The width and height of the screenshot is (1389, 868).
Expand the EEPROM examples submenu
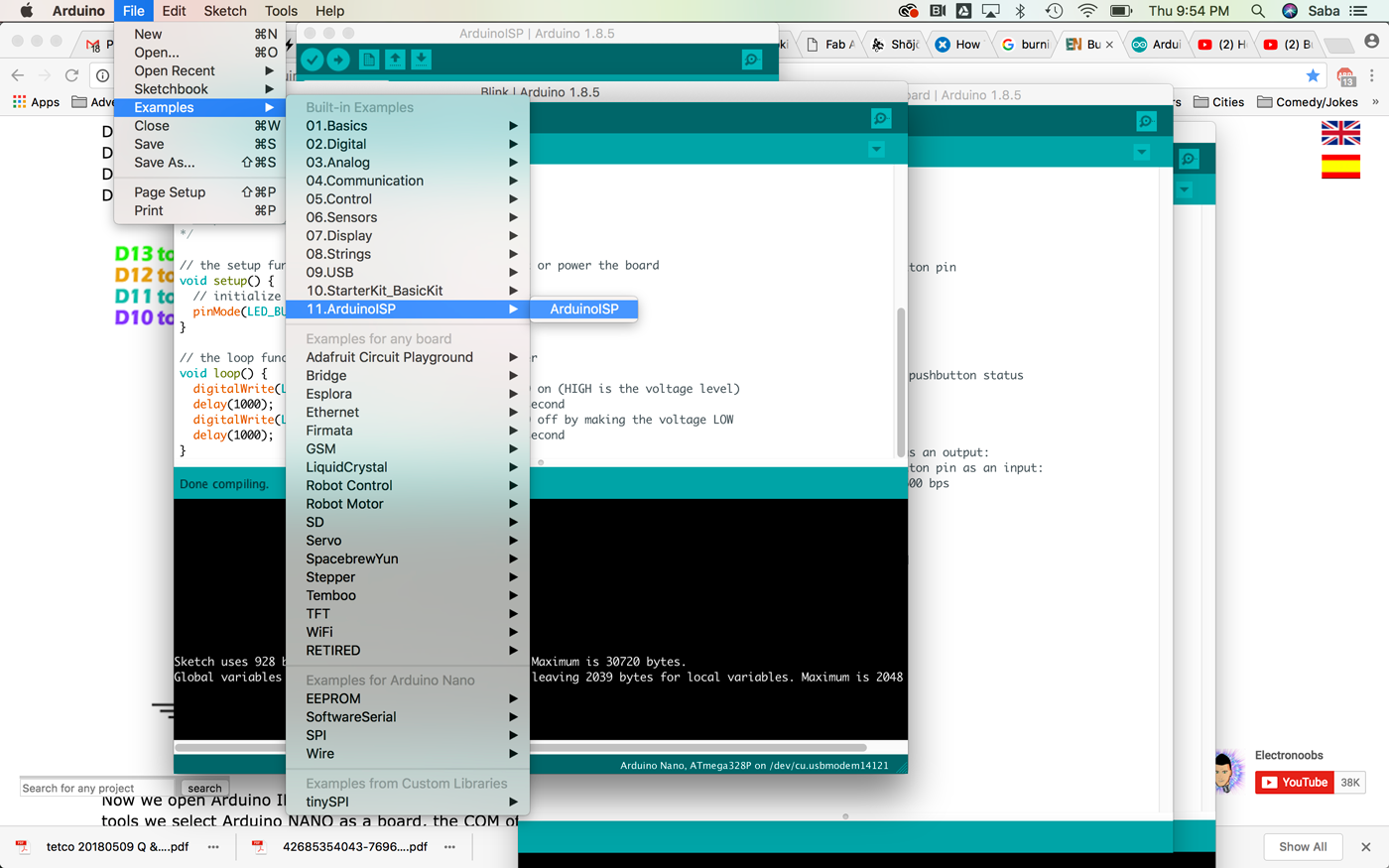407,698
